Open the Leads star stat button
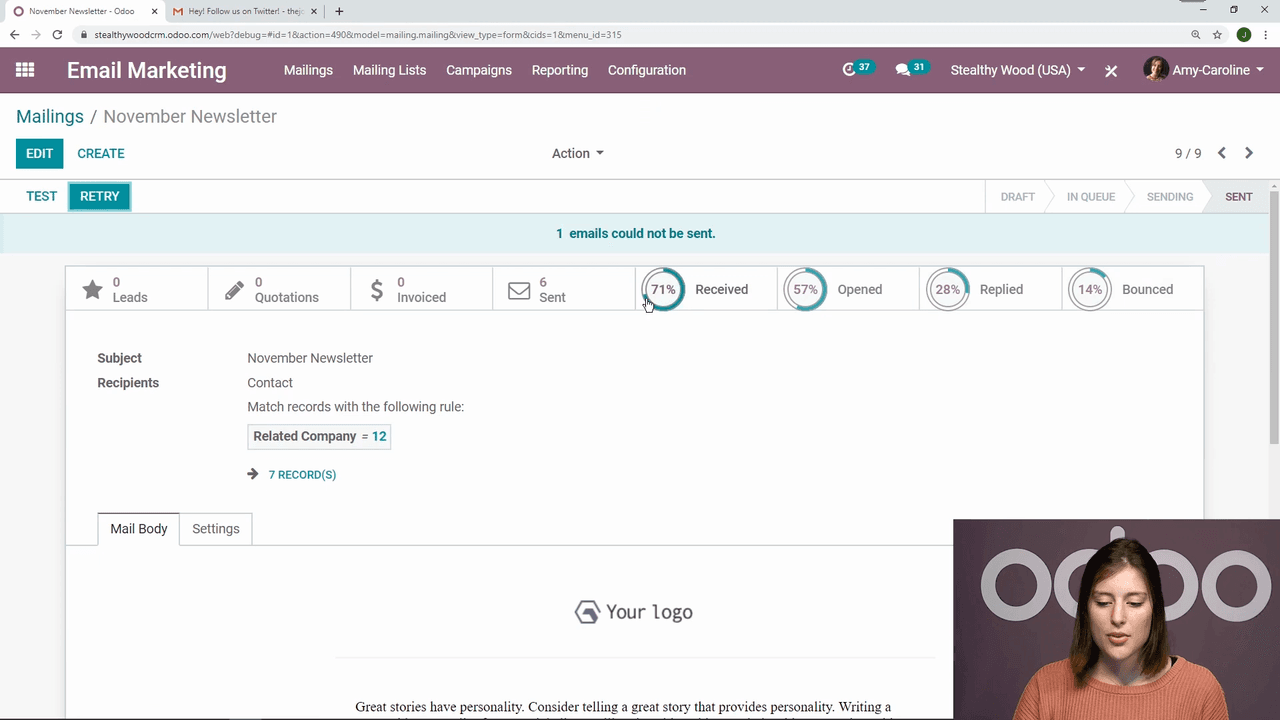Image resolution: width=1280 pixels, height=720 pixels. [136, 290]
